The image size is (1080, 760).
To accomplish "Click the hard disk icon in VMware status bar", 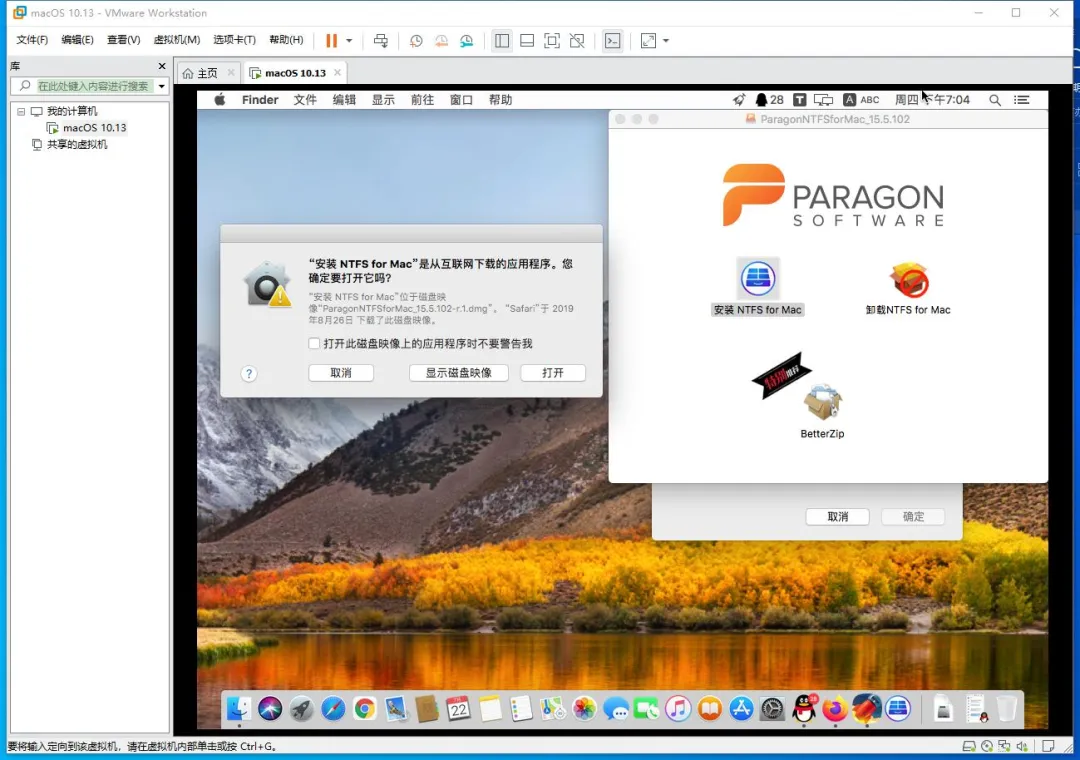I will coord(968,746).
